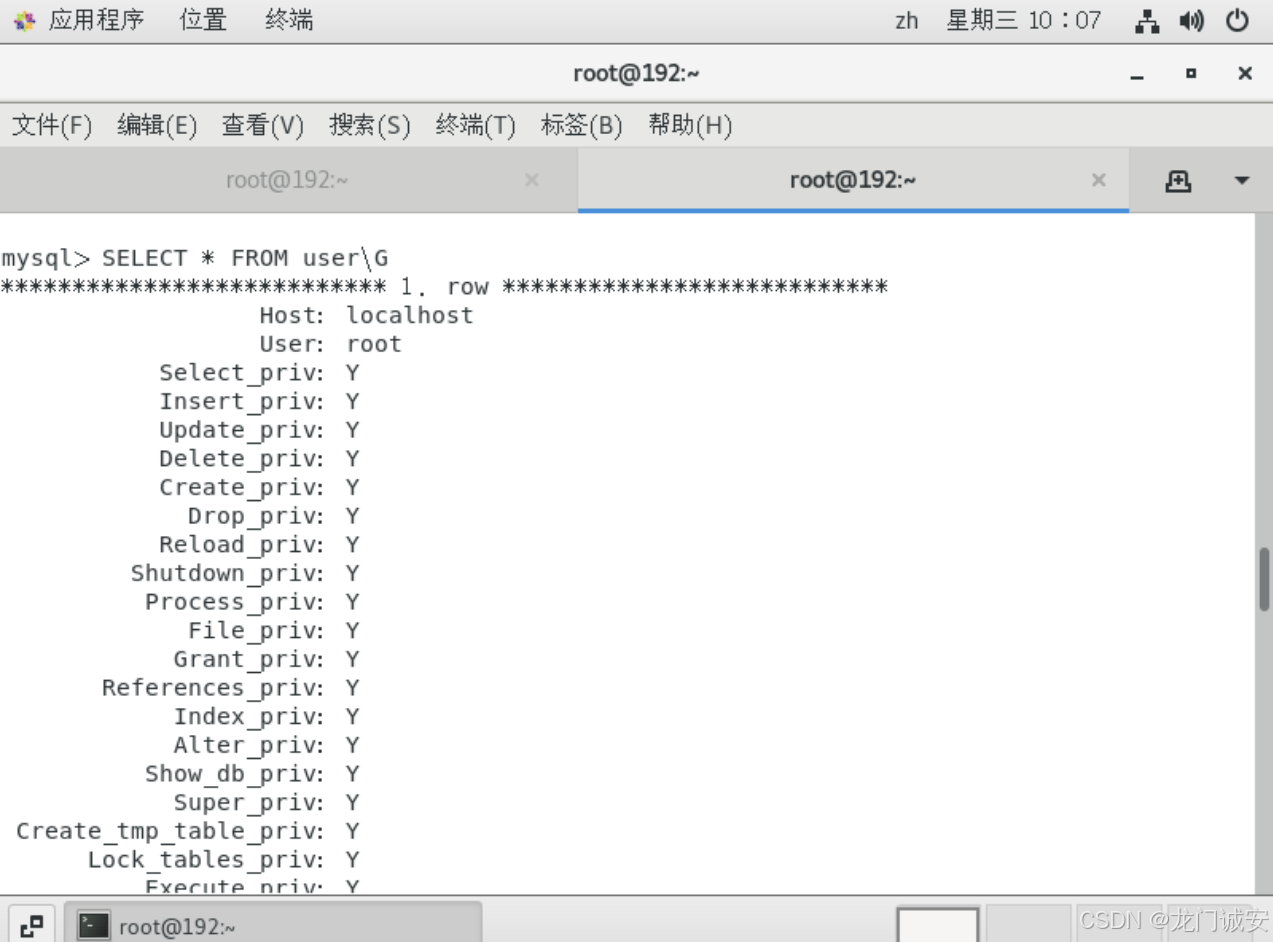This screenshot has height=942, width=1273.
Task: Click the Process_priv row
Action: 252,602
